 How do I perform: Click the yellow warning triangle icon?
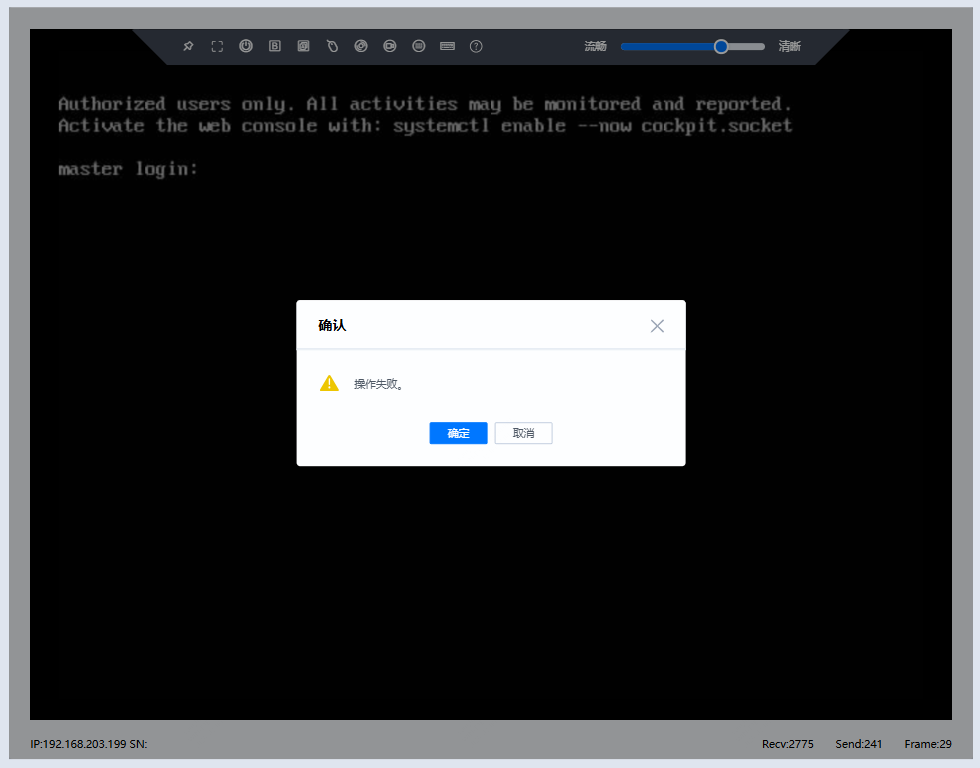tap(329, 383)
